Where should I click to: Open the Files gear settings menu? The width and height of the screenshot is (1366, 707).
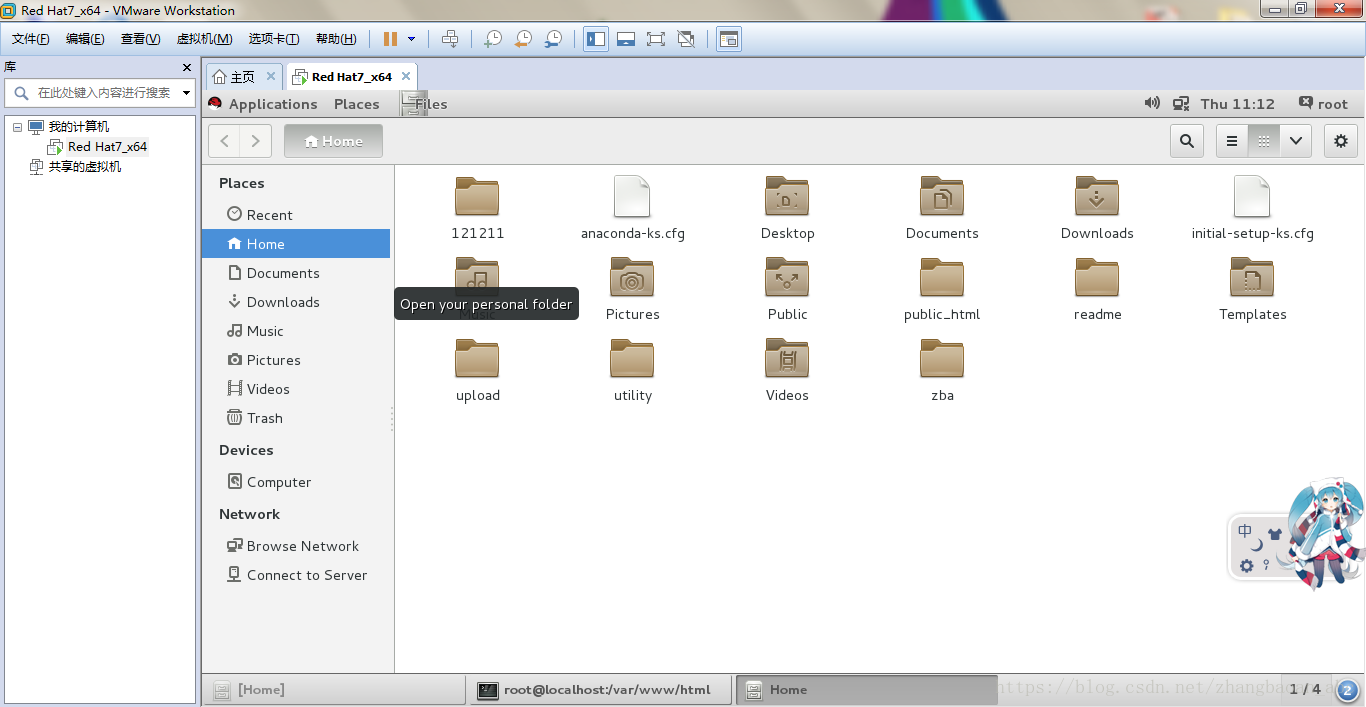(x=1341, y=141)
